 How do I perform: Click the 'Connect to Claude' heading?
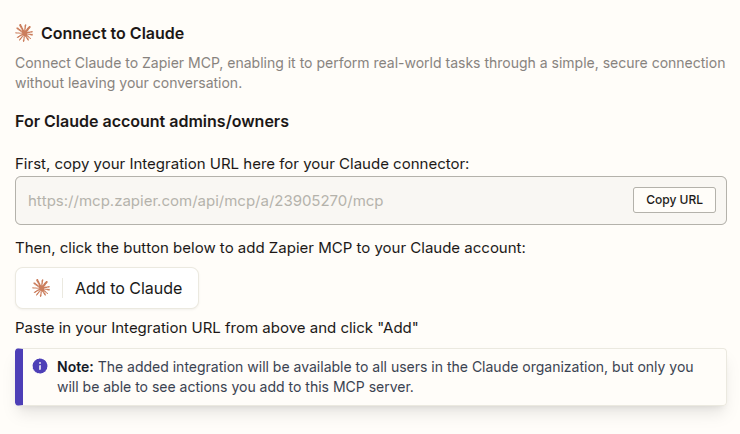(x=112, y=33)
